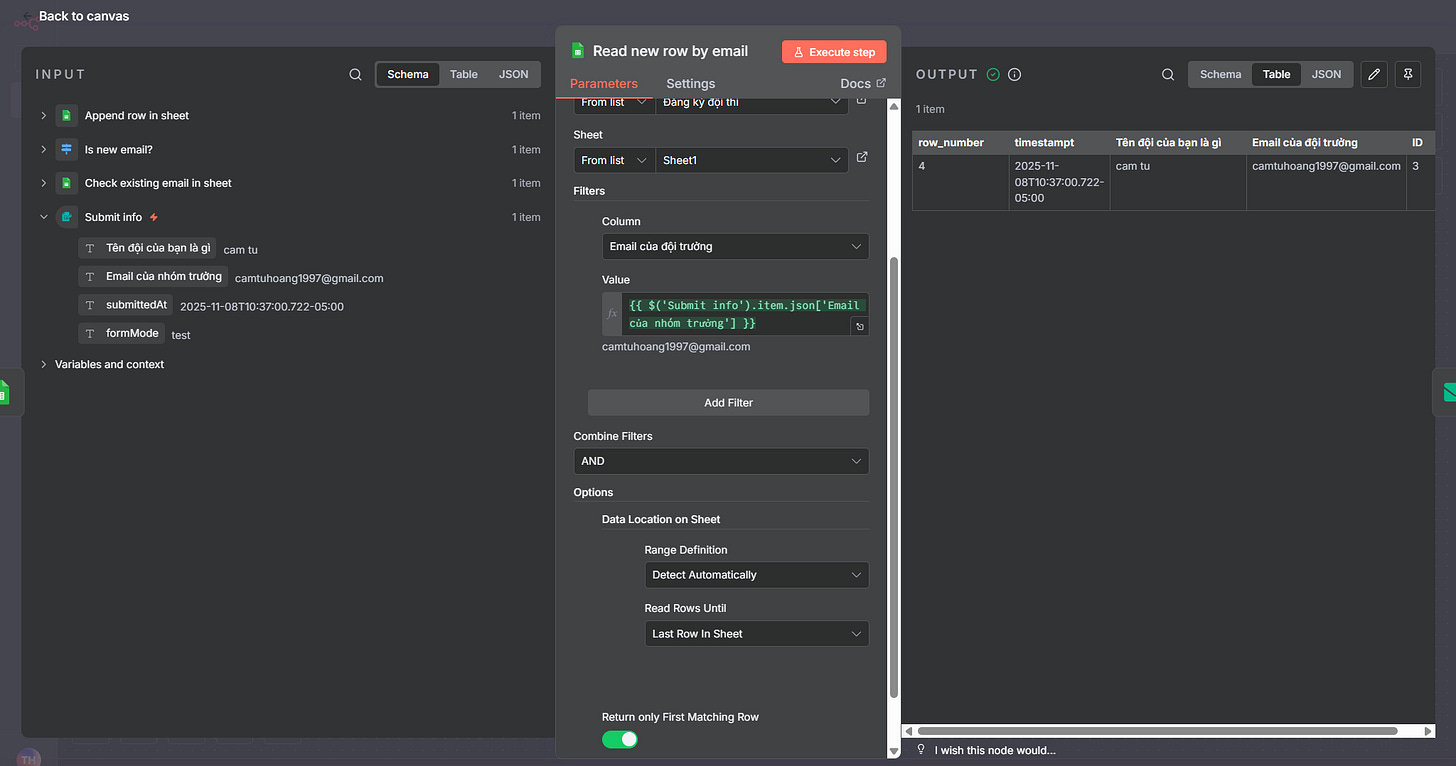The width and height of the screenshot is (1456, 766).
Task: Click the submittedAt field pill
Action: [125, 305]
